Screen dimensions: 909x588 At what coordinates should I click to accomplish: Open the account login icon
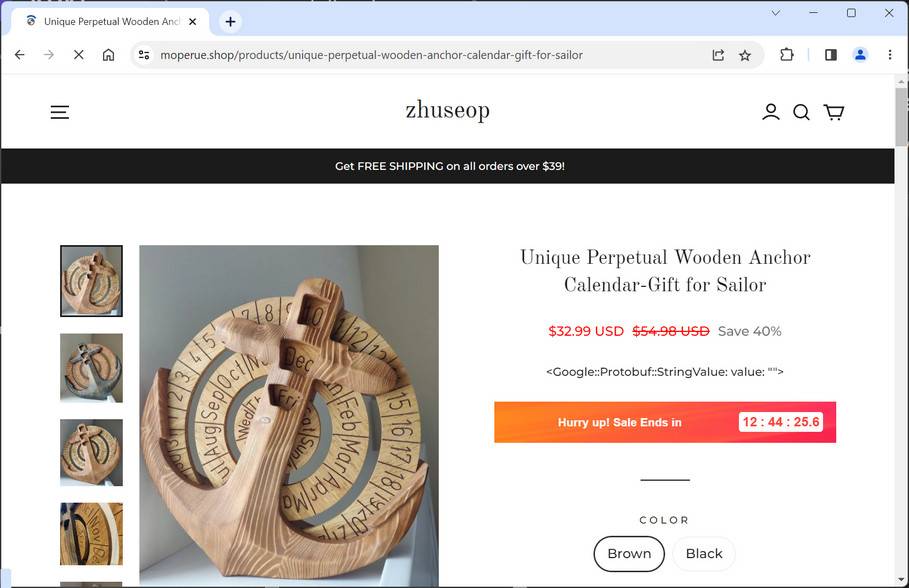point(770,112)
